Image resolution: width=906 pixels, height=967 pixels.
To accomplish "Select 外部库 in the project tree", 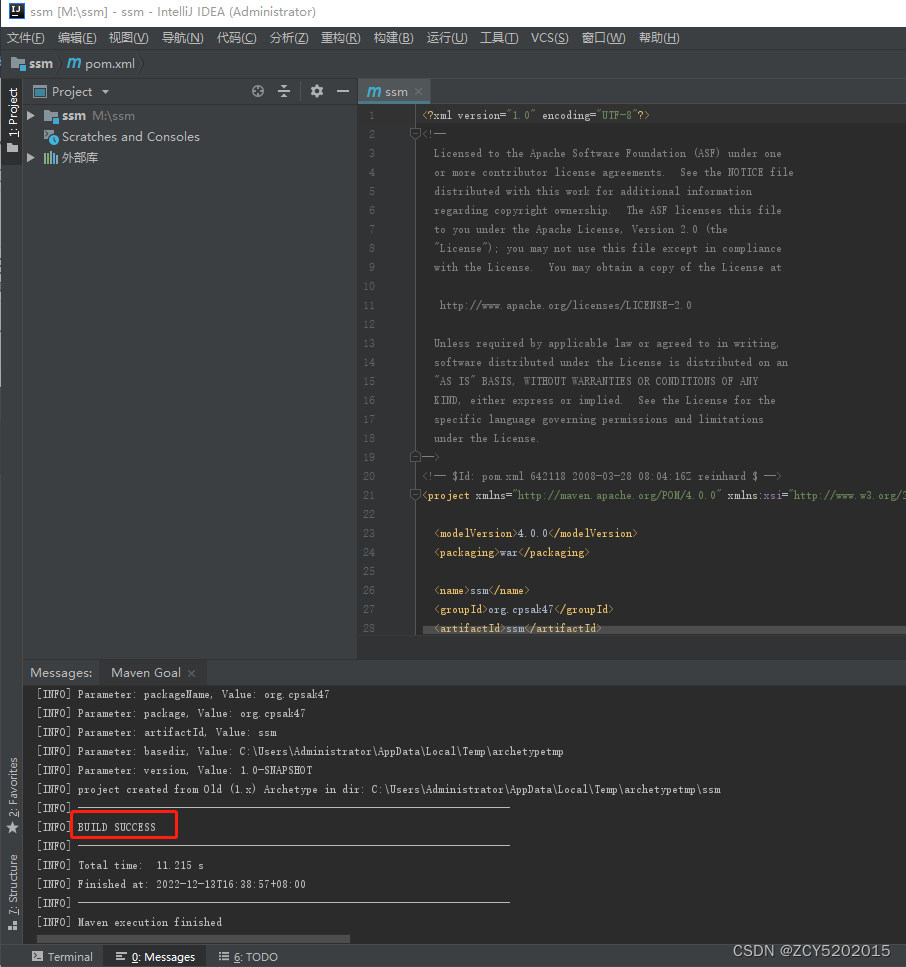I will (80, 158).
